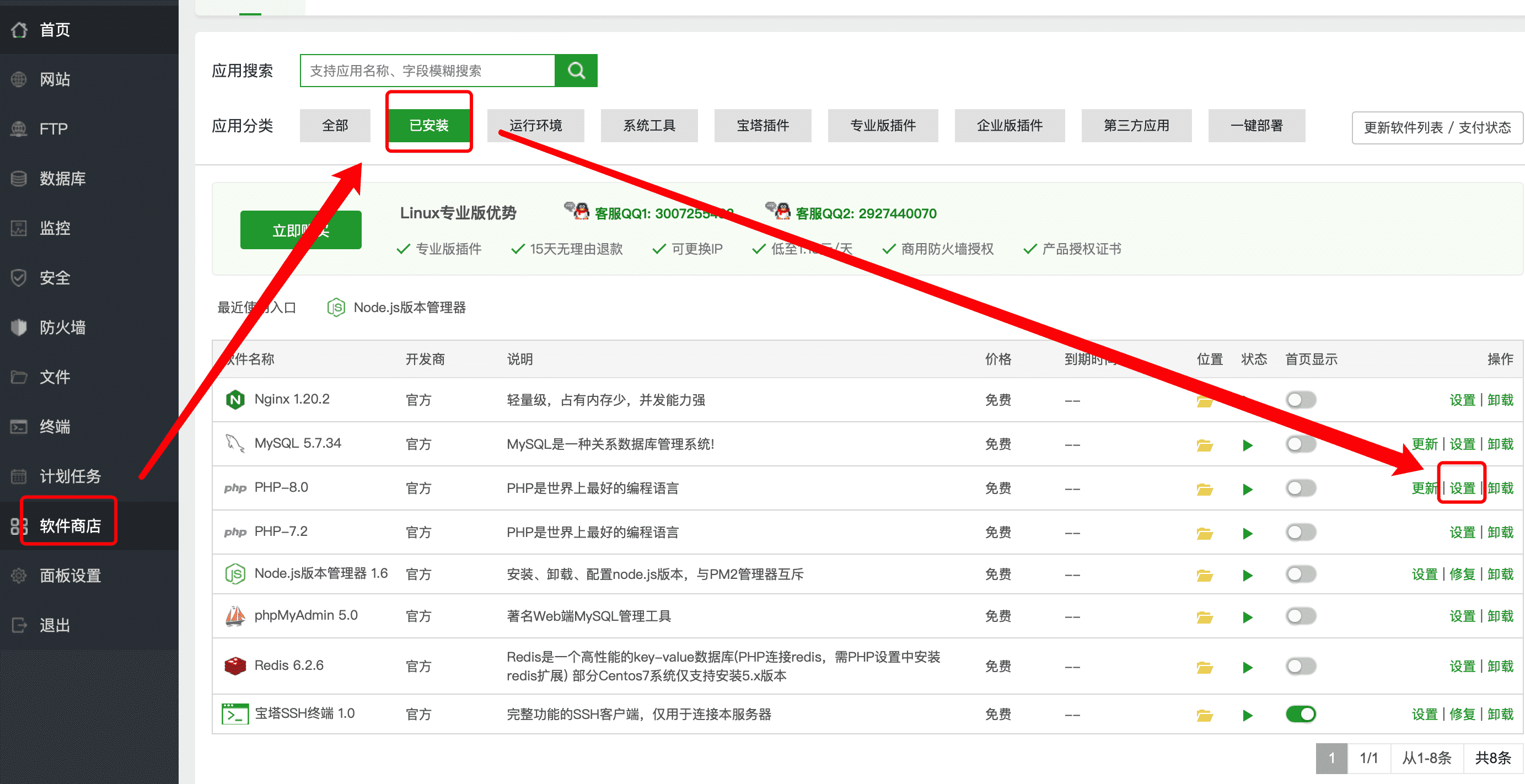Select the 一键部署 category tab

tap(1256, 126)
